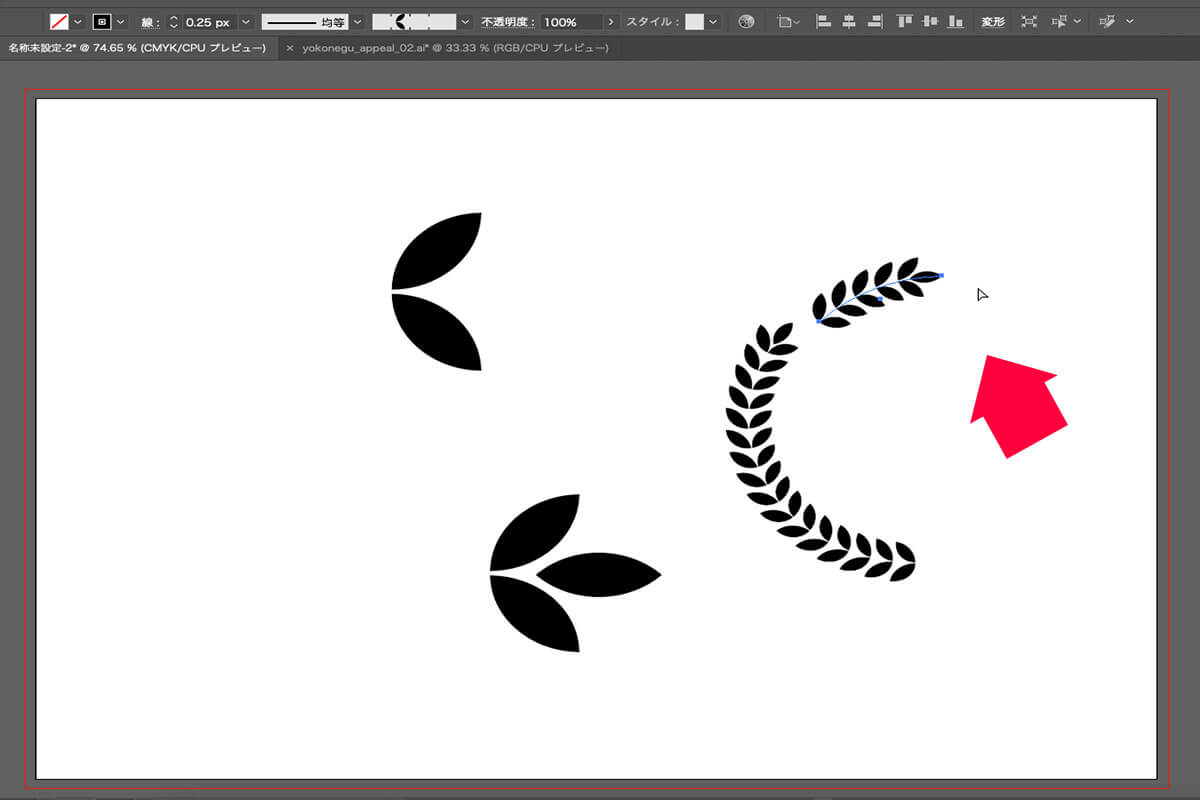Switch to the yokonegu_appeal_02.ai tab
This screenshot has height=800, width=1200.
(x=455, y=48)
